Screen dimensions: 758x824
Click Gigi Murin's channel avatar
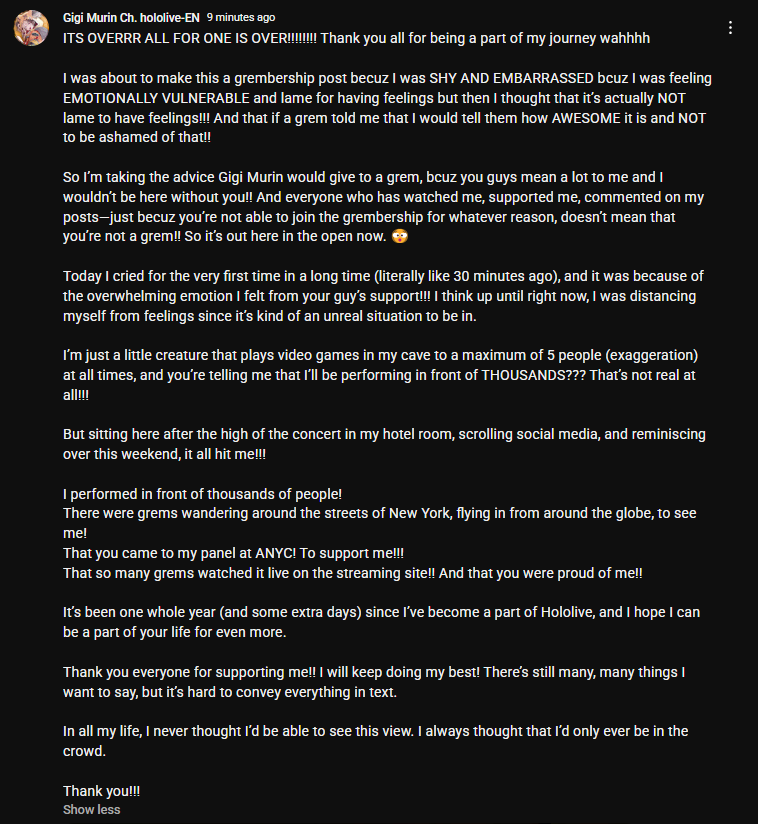coord(32,28)
